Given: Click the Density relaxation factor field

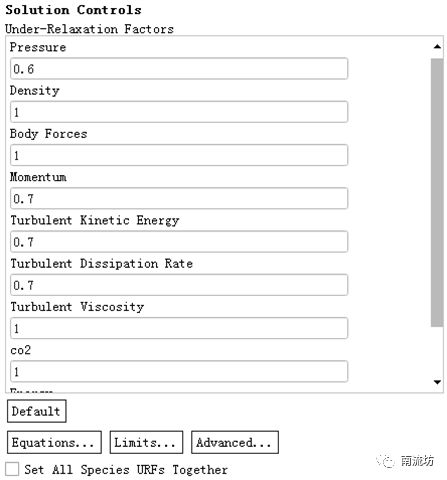Looking at the screenshot, I should [179, 112].
